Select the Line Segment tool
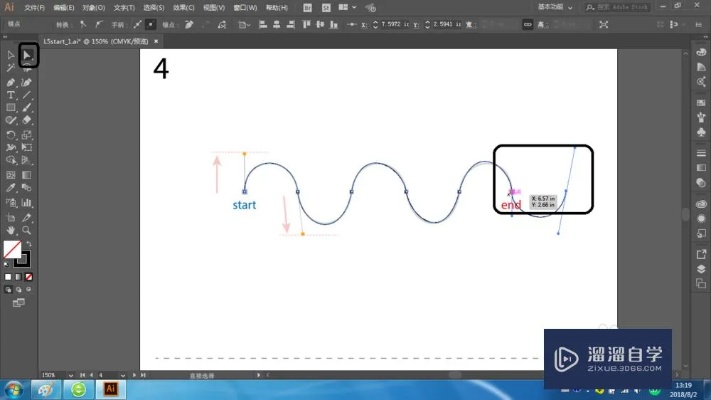 27,95
